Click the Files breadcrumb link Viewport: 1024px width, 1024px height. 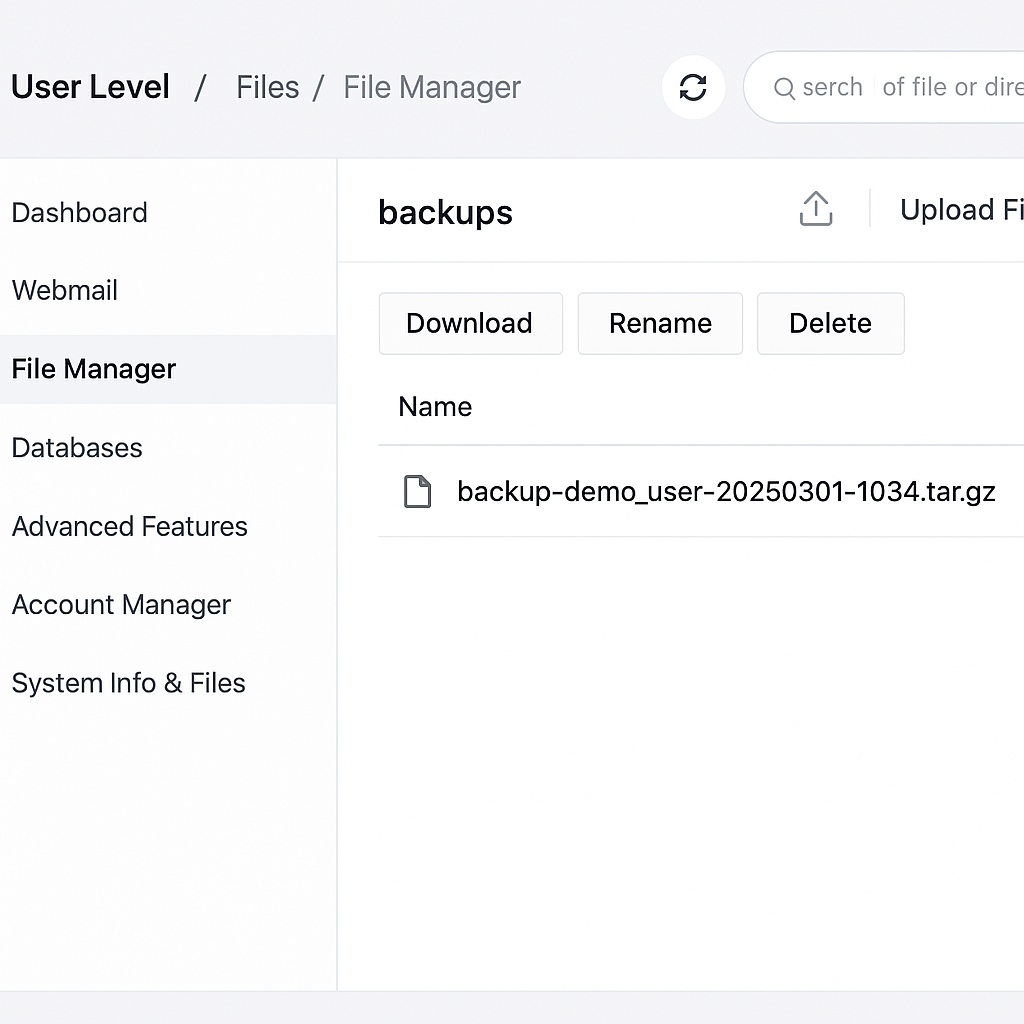(x=267, y=88)
